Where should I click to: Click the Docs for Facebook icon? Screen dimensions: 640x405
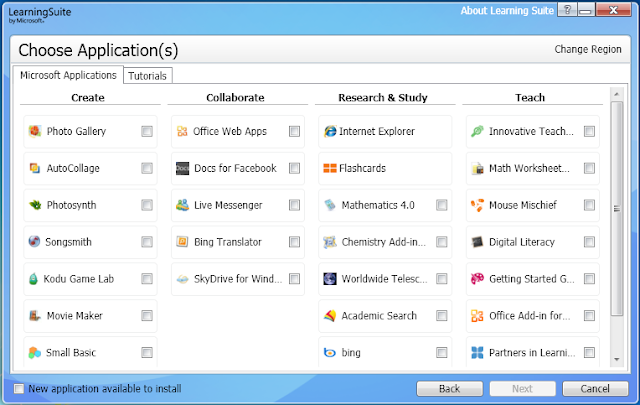182,168
